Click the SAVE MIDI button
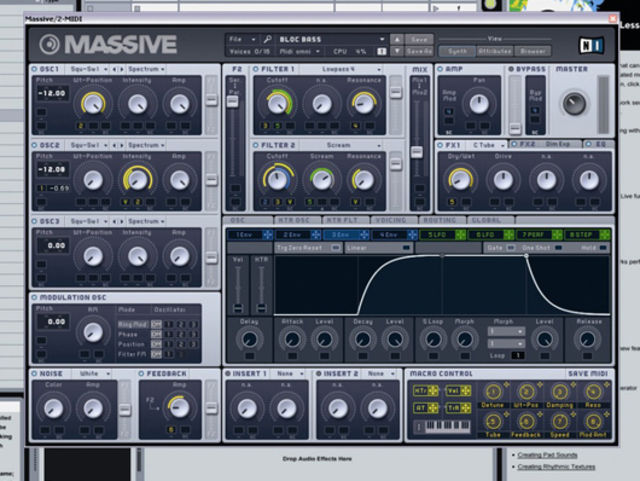 pyautogui.click(x=588, y=374)
